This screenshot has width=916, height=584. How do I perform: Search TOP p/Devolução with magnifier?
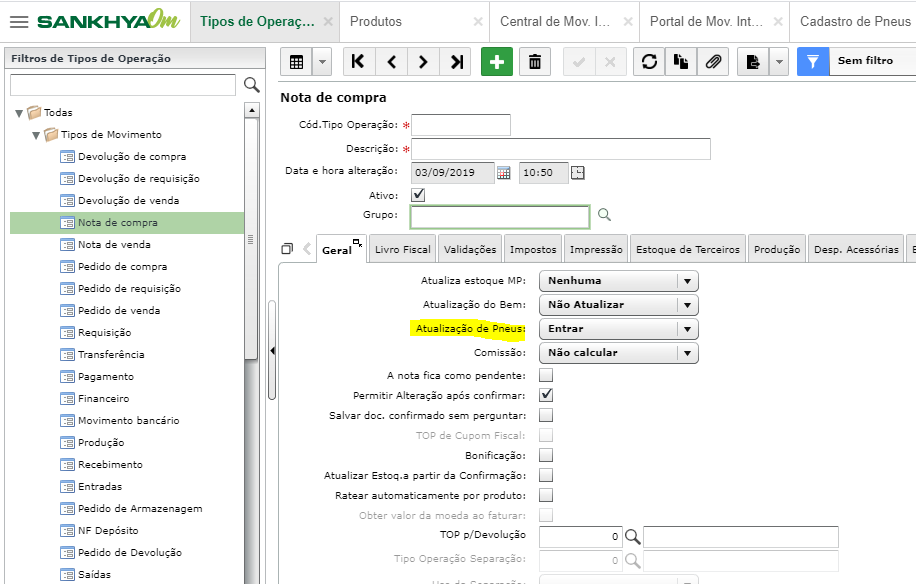[x=632, y=536]
